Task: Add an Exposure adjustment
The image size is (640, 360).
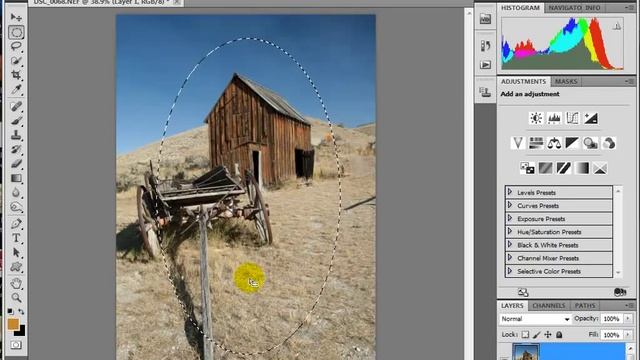Action: point(591,118)
